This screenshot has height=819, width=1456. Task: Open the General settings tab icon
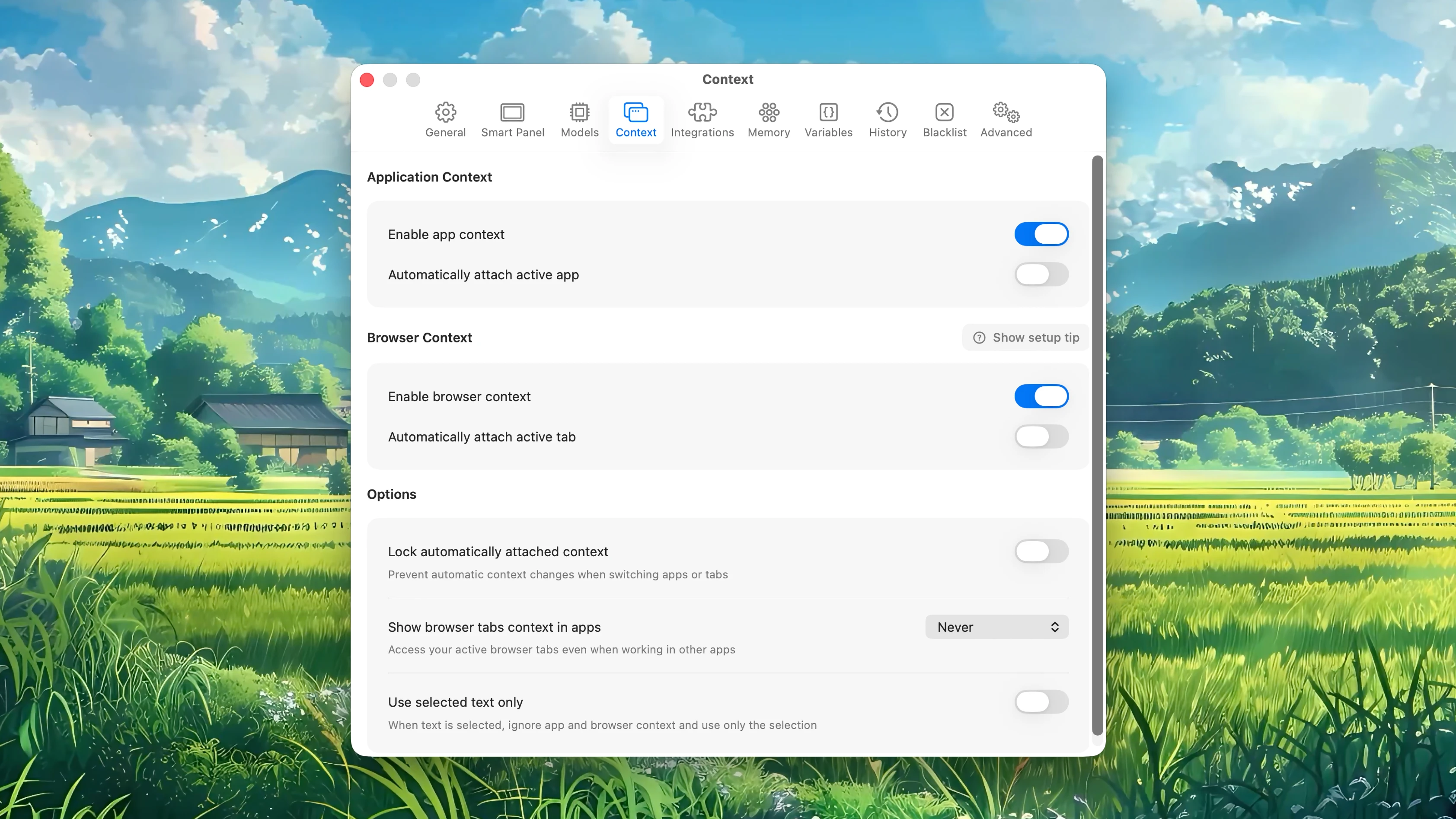(445, 119)
